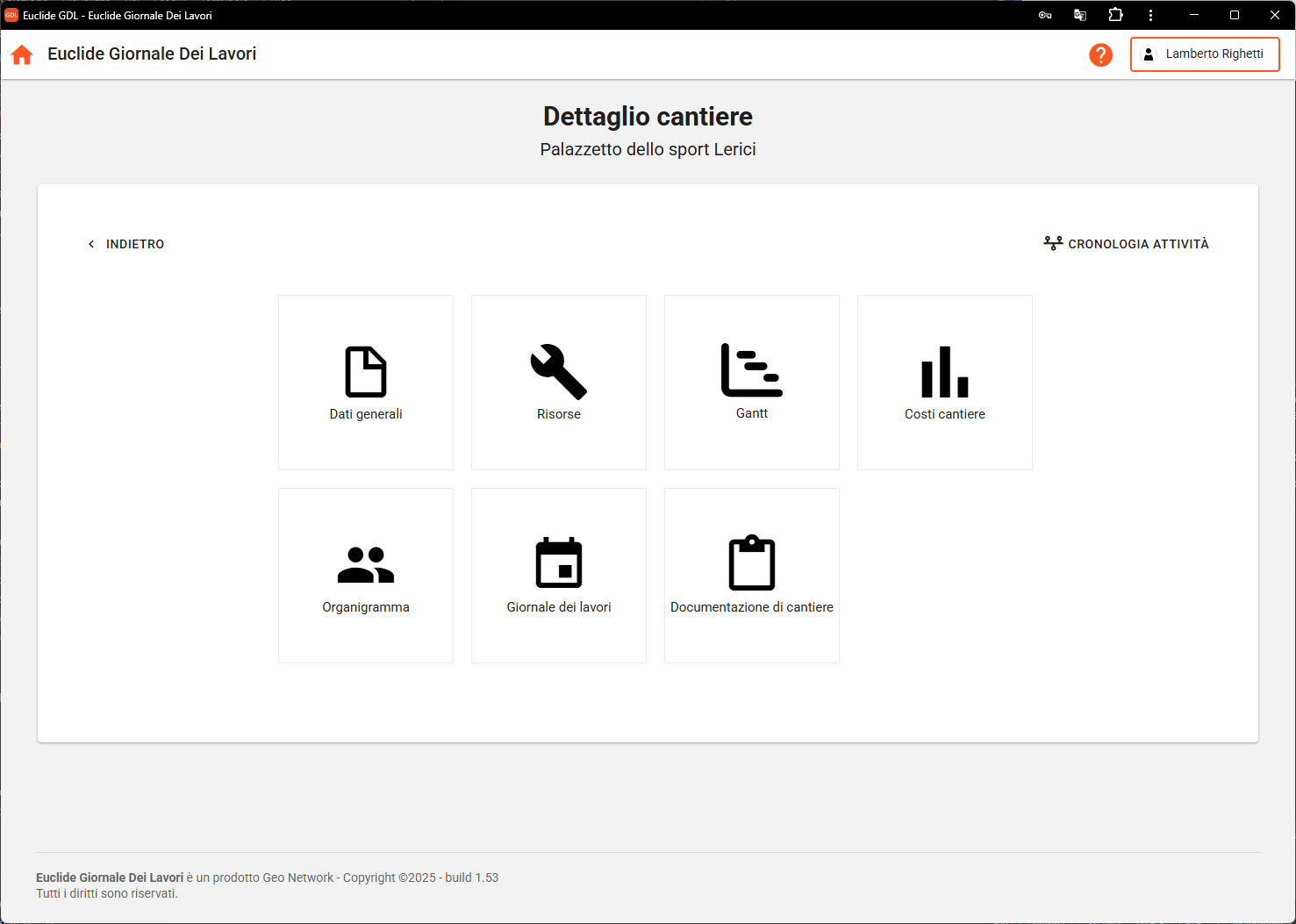Open the Risorse wrench icon
The width and height of the screenshot is (1296, 924).
coord(559,372)
